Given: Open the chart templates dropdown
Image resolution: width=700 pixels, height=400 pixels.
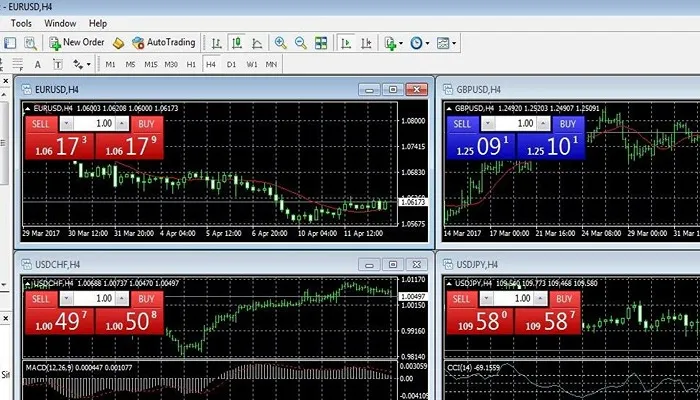Looking at the screenshot, I should pyautogui.click(x=446, y=43).
